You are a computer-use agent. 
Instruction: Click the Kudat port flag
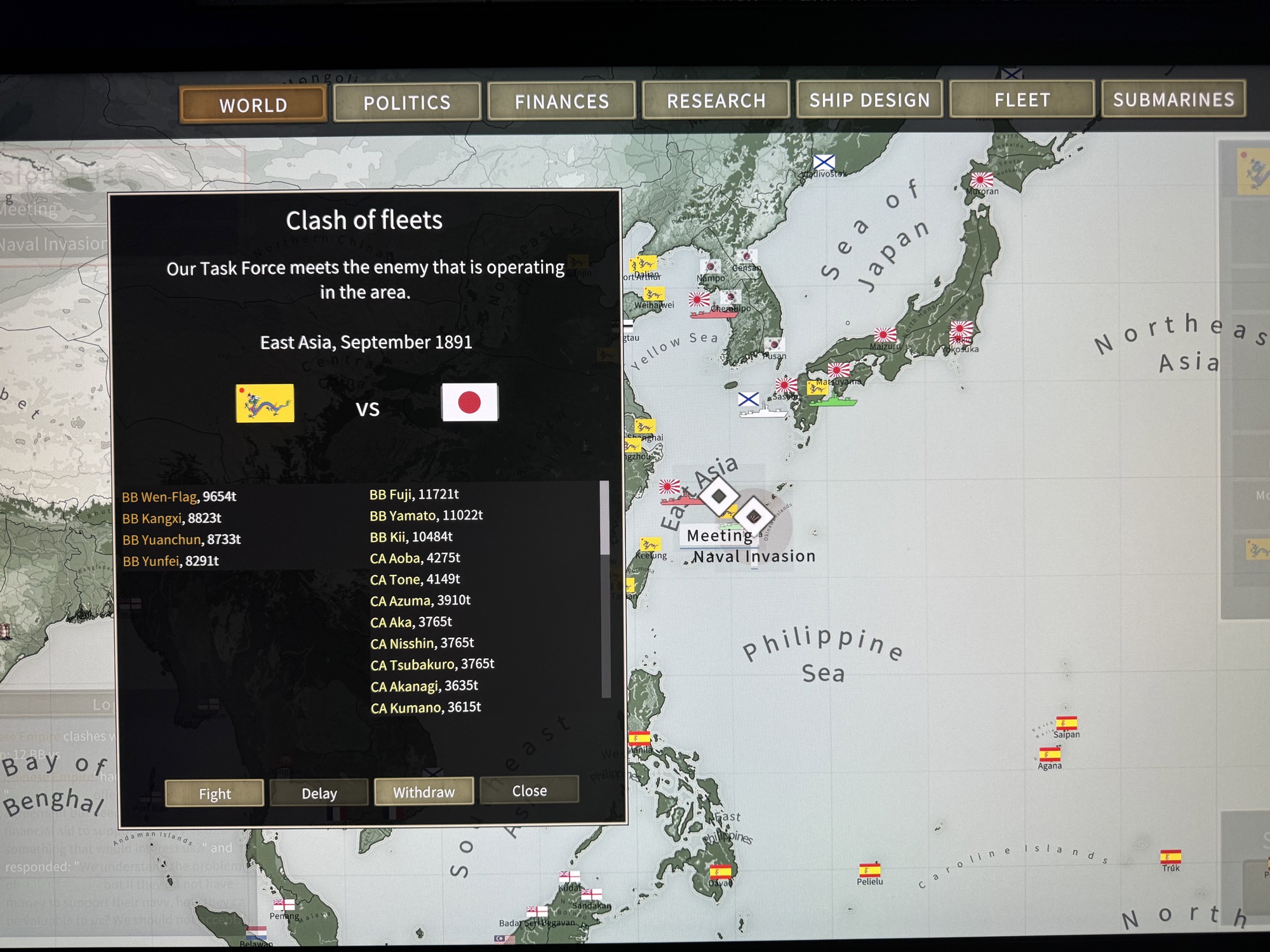click(x=569, y=877)
